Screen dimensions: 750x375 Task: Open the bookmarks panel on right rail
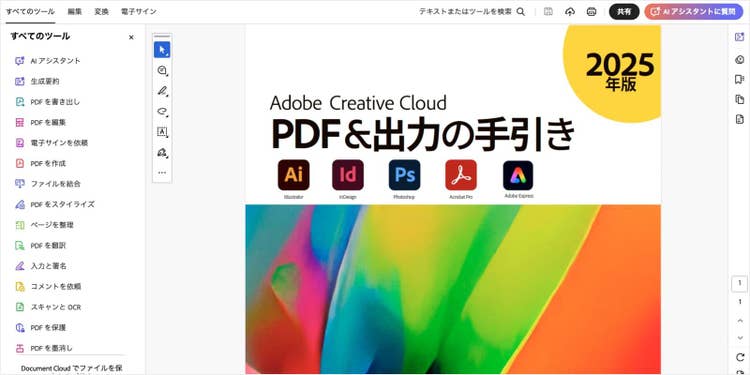click(739, 79)
